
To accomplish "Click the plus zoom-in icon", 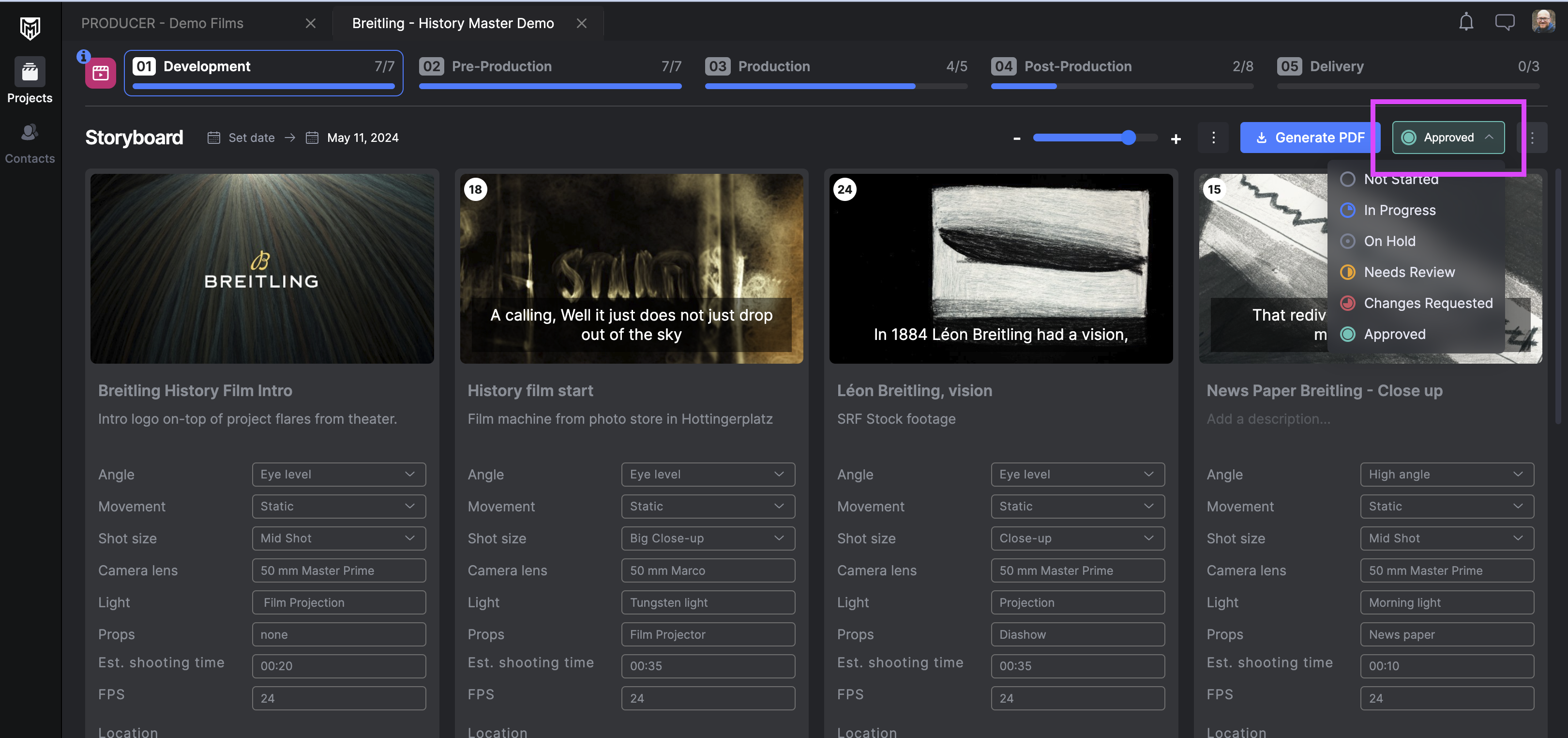I will point(1176,139).
